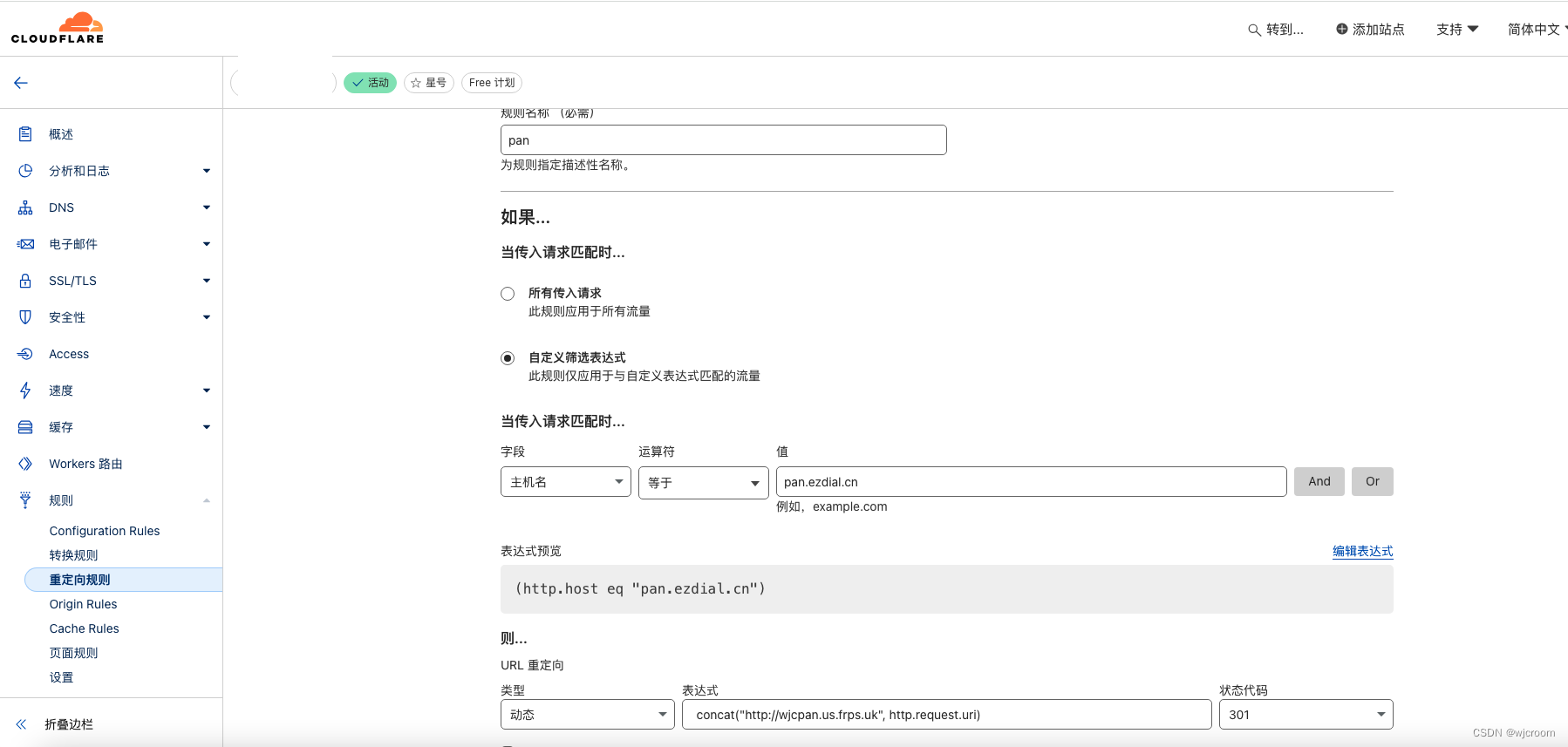This screenshot has width=1568, height=747.
Task: Expand the 电子邮件 menu arrow
Action: tap(207, 244)
